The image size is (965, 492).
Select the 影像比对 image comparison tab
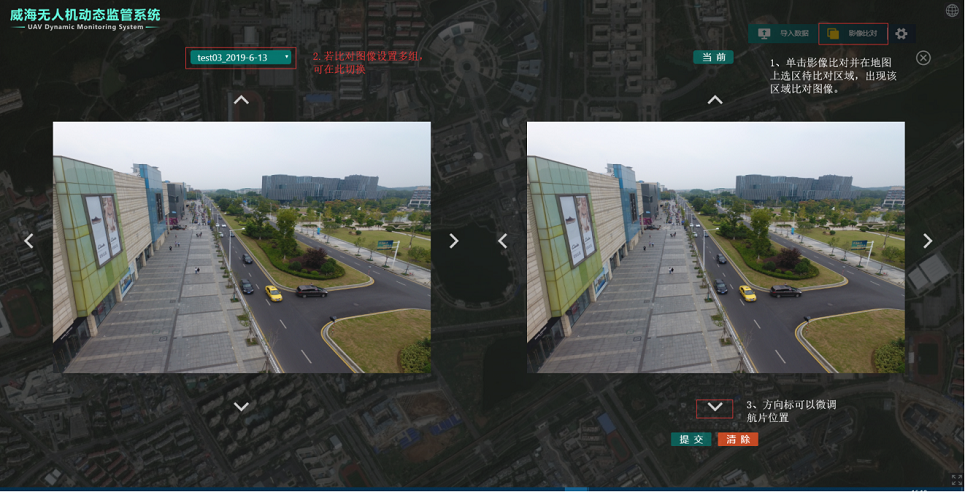coord(853,34)
